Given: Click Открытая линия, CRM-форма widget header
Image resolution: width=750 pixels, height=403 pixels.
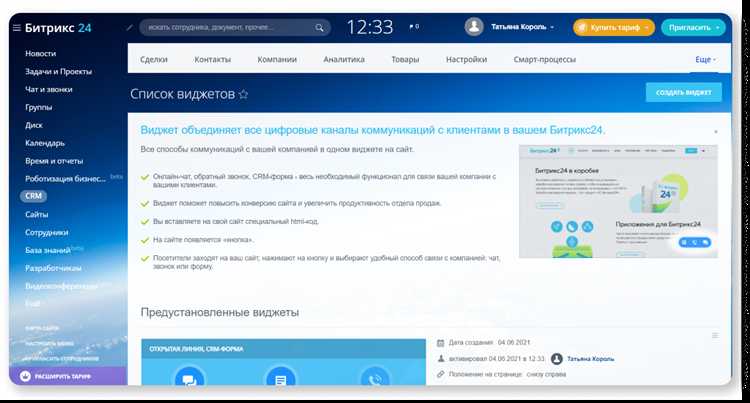Looking at the screenshot, I should [283, 349].
